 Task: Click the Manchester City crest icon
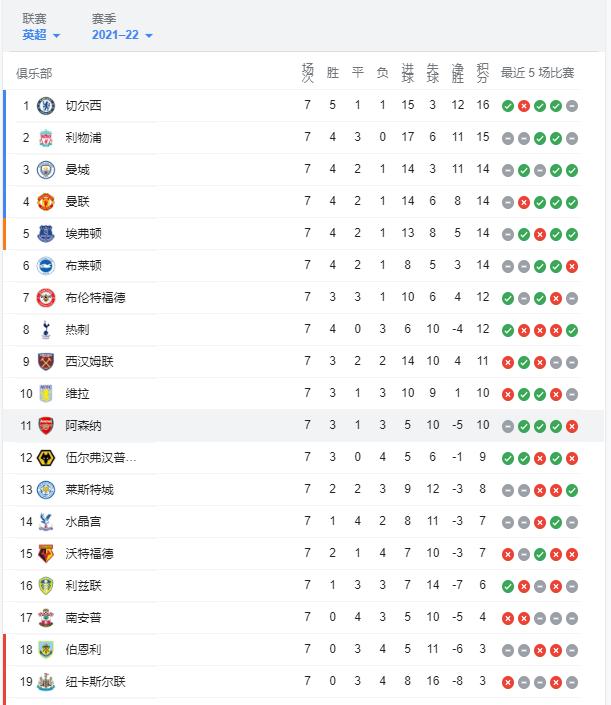45,170
